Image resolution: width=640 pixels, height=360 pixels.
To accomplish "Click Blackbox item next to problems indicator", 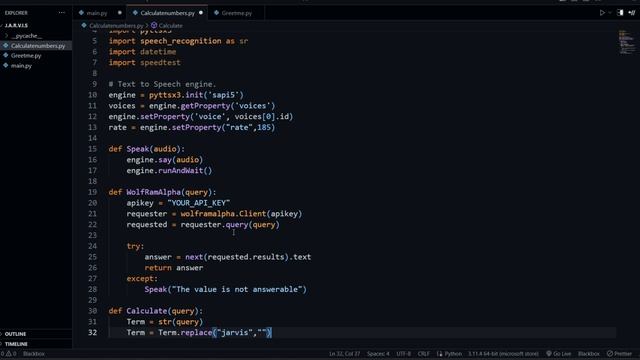I will coord(33,354).
